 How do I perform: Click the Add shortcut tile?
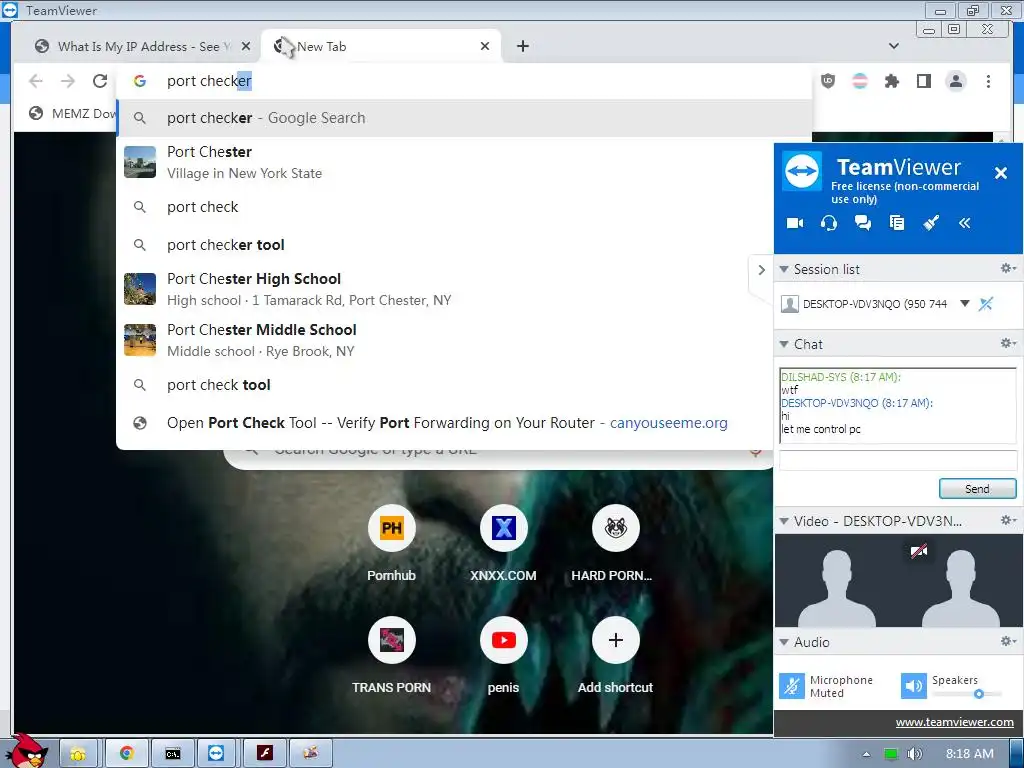(x=615, y=640)
